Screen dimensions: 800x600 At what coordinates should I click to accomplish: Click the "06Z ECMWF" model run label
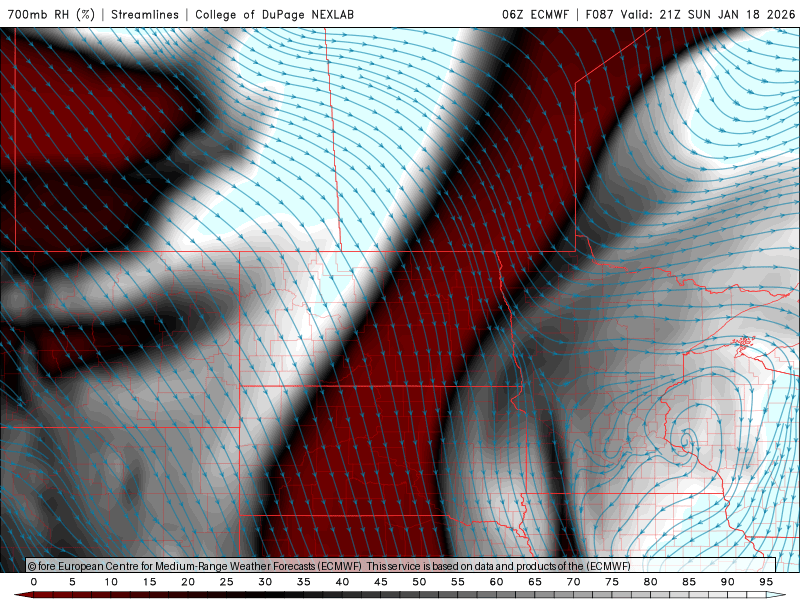(535, 14)
